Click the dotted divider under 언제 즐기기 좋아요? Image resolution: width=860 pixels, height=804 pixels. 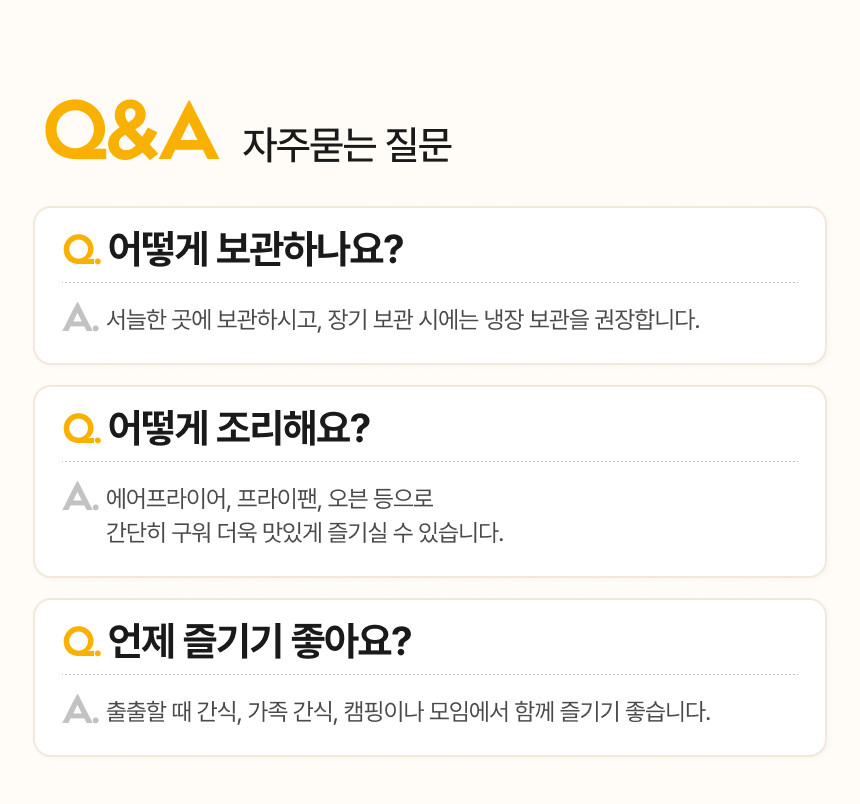(x=430, y=675)
